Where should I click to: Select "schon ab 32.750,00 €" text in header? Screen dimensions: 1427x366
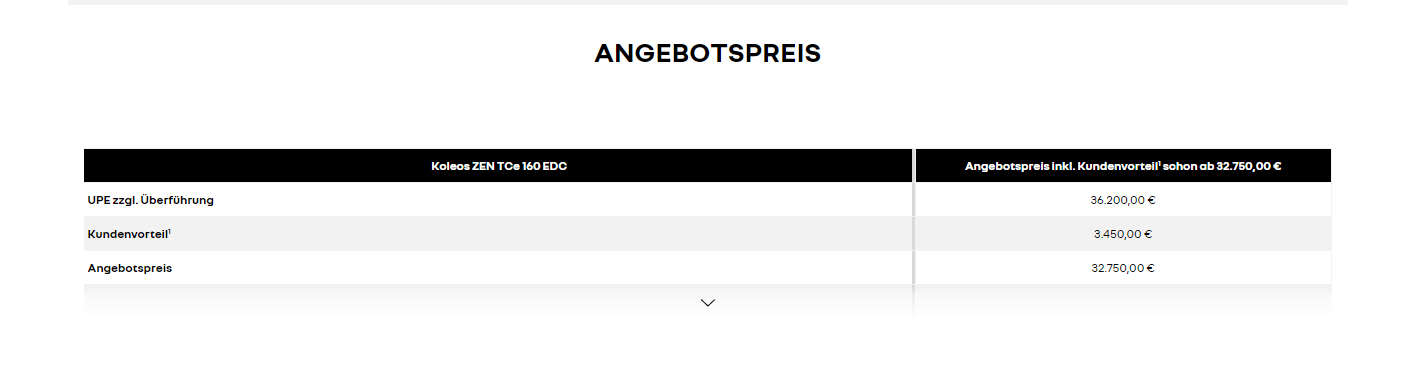(x=1222, y=166)
